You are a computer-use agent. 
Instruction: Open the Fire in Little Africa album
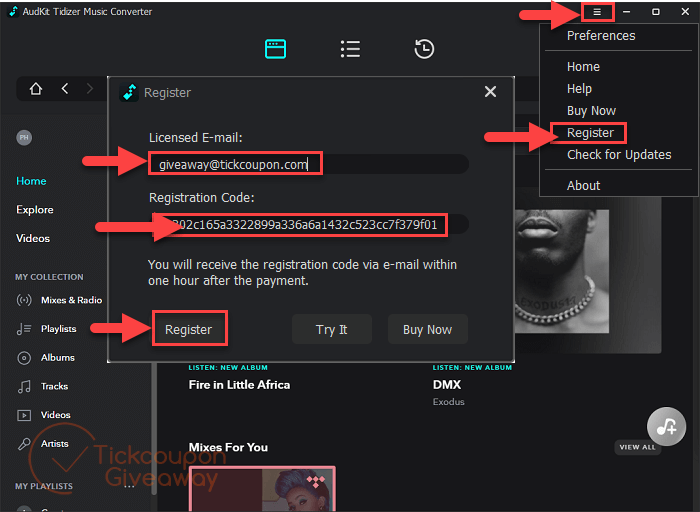239,385
